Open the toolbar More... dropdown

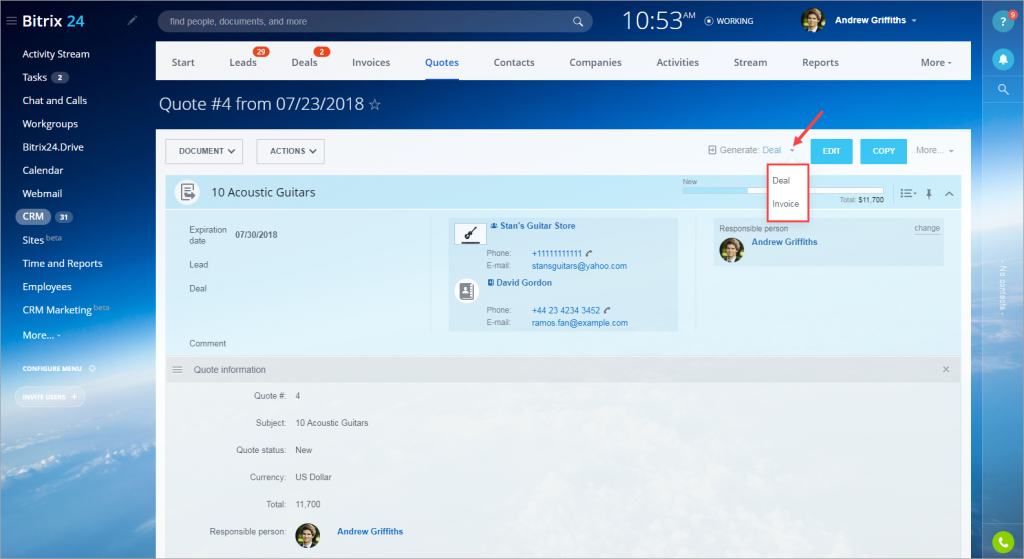point(934,150)
